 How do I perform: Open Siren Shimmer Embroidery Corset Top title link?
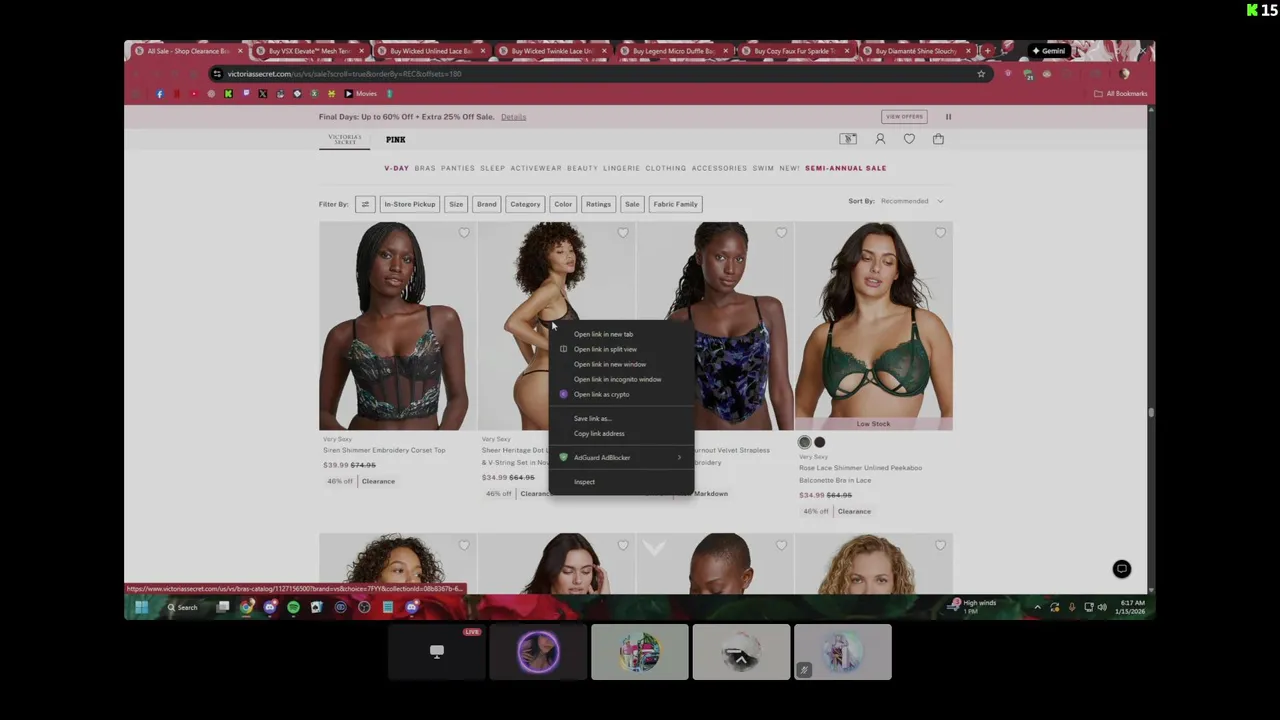coord(384,450)
